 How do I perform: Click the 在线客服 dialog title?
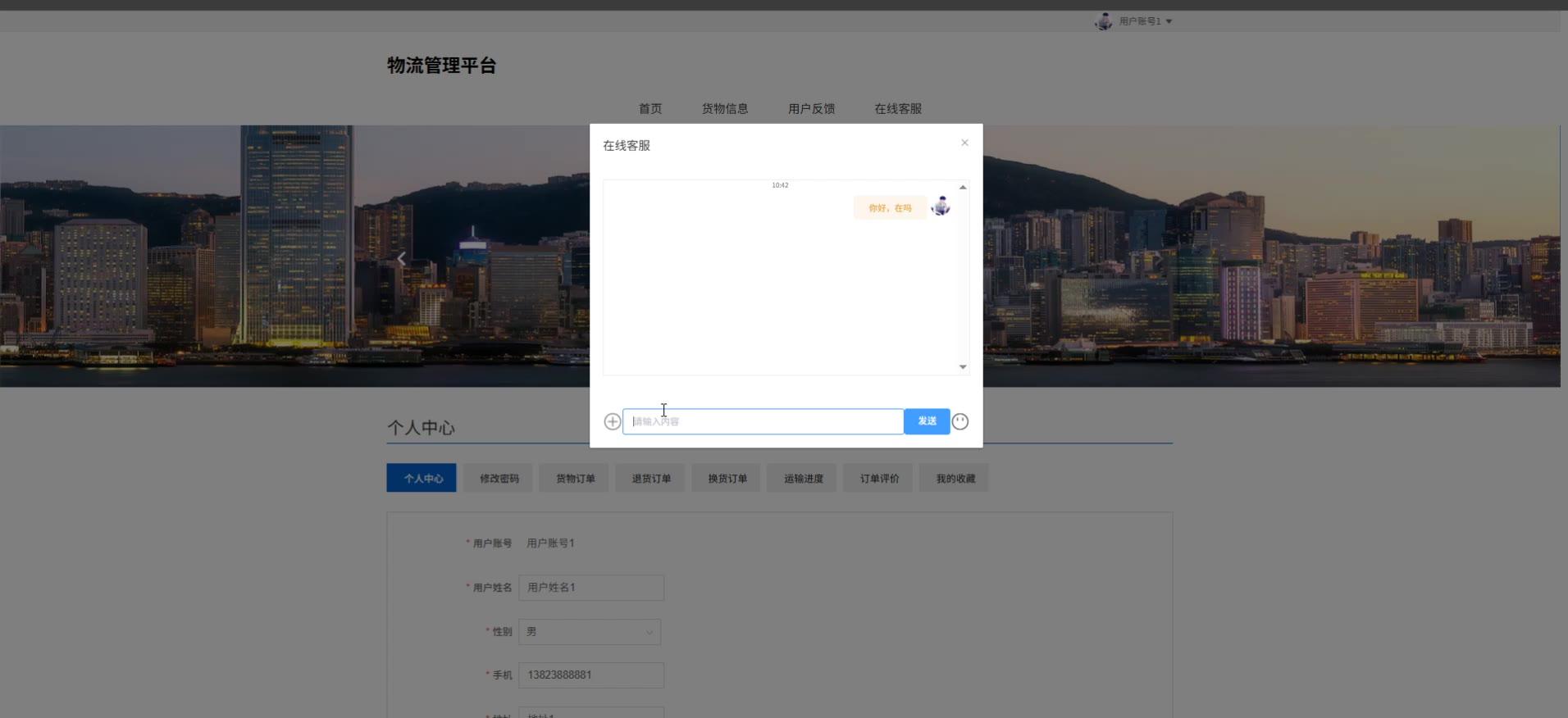(x=627, y=146)
